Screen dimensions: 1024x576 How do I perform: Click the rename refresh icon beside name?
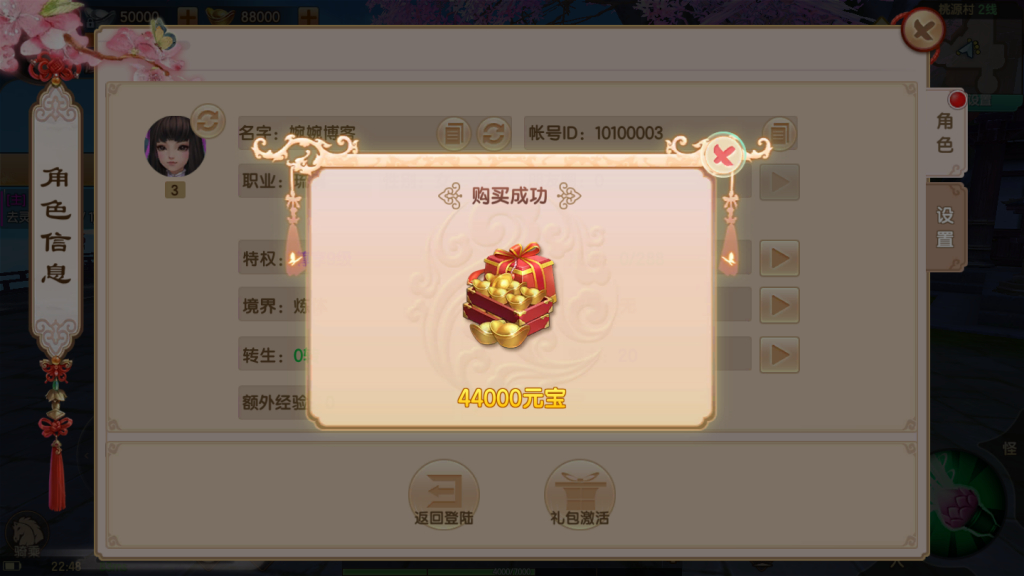494,133
